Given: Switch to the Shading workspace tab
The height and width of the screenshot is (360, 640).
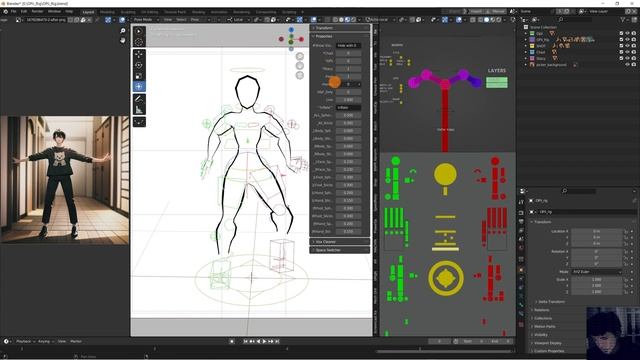Looking at the screenshot, I should (198, 12).
